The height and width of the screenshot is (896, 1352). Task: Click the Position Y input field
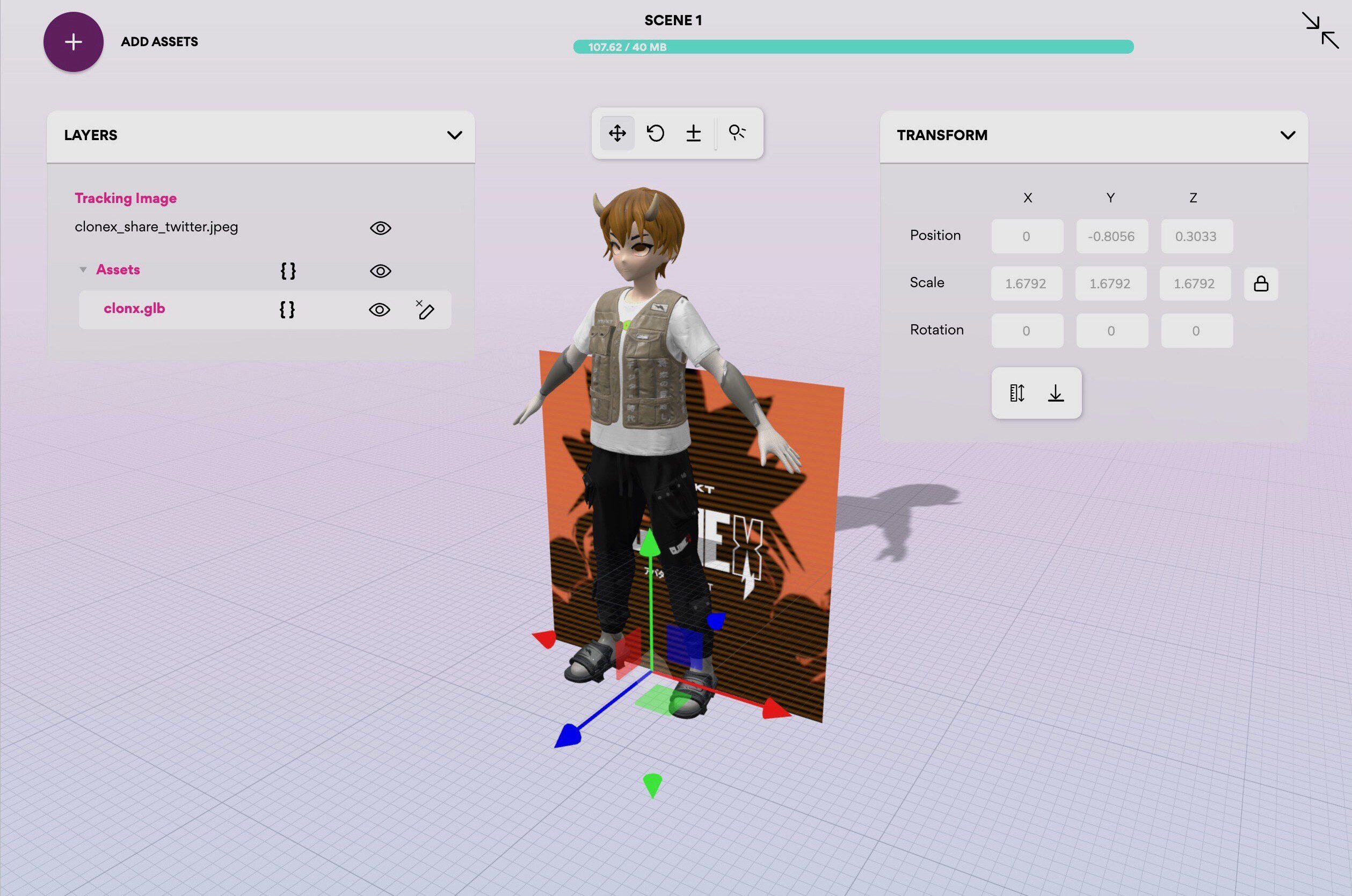[x=1111, y=236]
